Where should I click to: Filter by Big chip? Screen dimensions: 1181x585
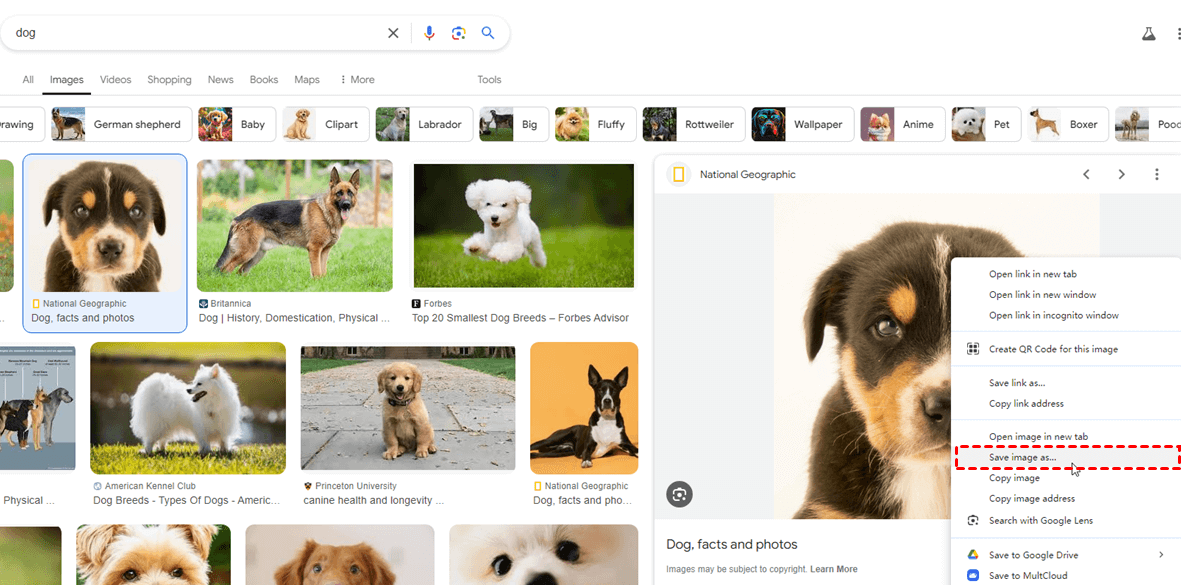point(514,124)
